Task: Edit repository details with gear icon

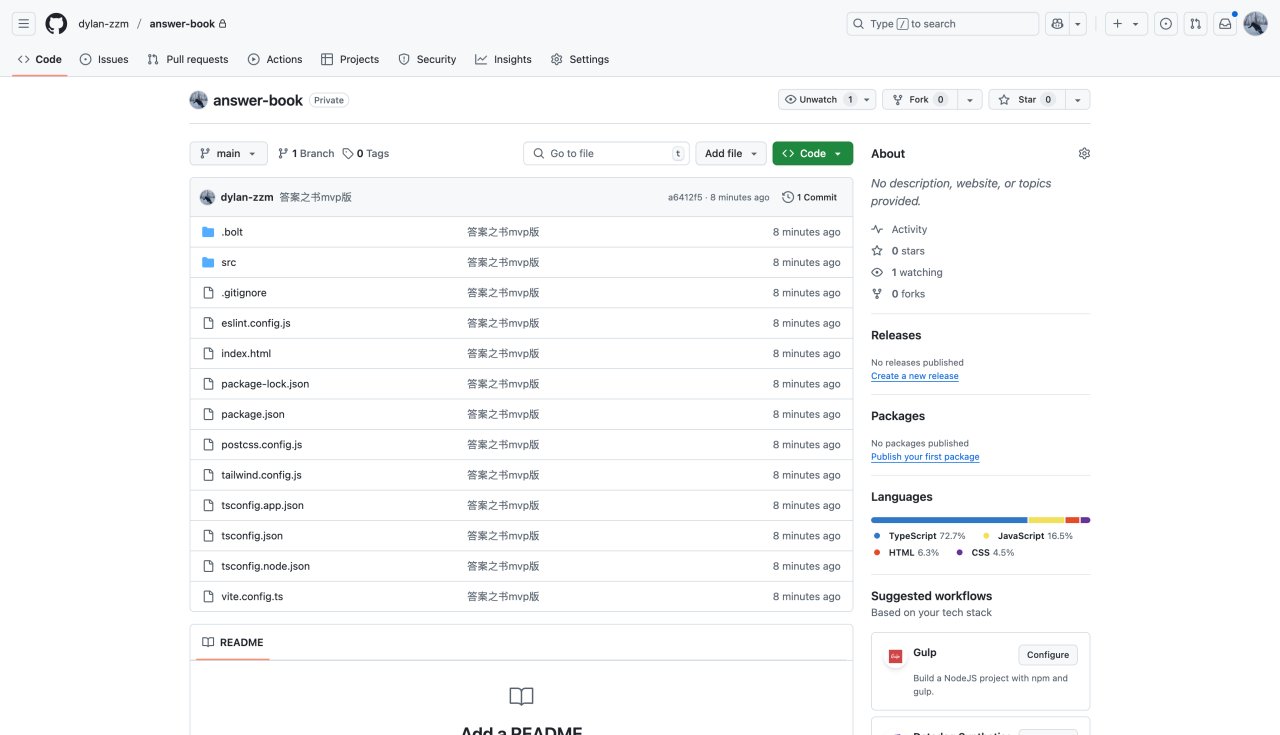Action: point(1084,154)
